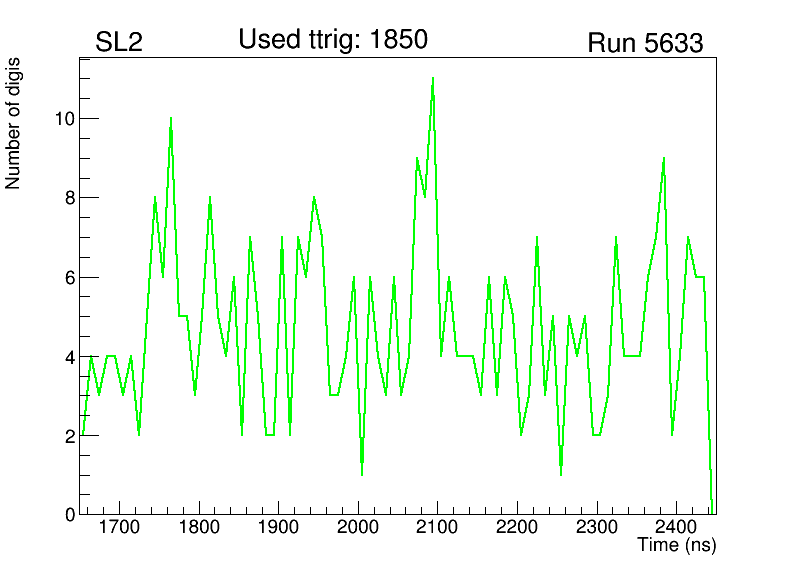Click the 'Time (ns)' x-axis title
The width and height of the screenshot is (796, 572).
pos(677,546)
